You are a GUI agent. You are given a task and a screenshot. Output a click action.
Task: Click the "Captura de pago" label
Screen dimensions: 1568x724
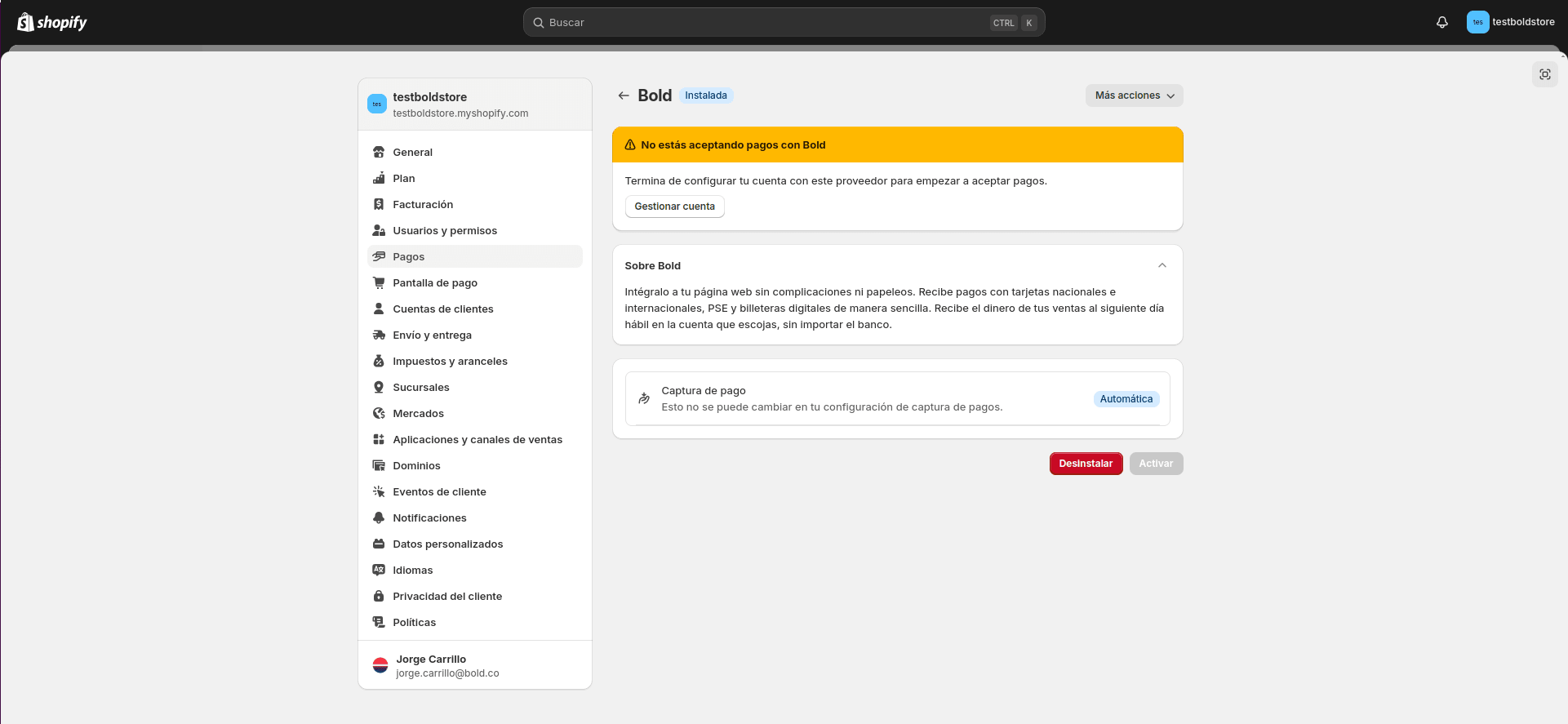pos(704,391)
